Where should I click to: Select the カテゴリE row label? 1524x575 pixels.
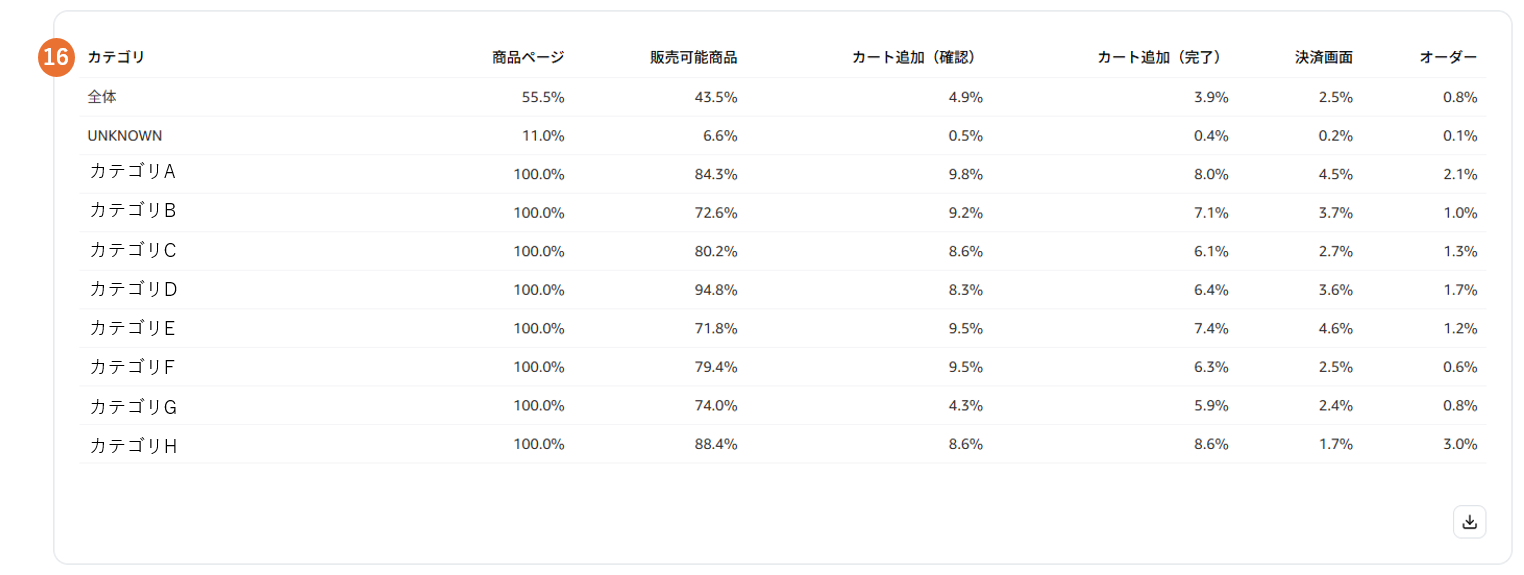[133, 328]
